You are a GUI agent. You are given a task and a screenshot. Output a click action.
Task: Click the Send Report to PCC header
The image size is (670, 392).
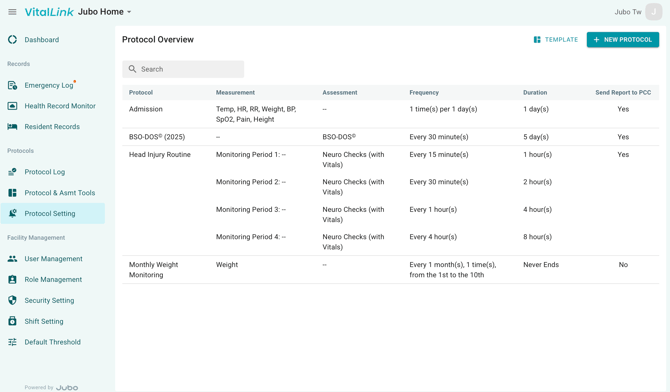coord(623,92)
